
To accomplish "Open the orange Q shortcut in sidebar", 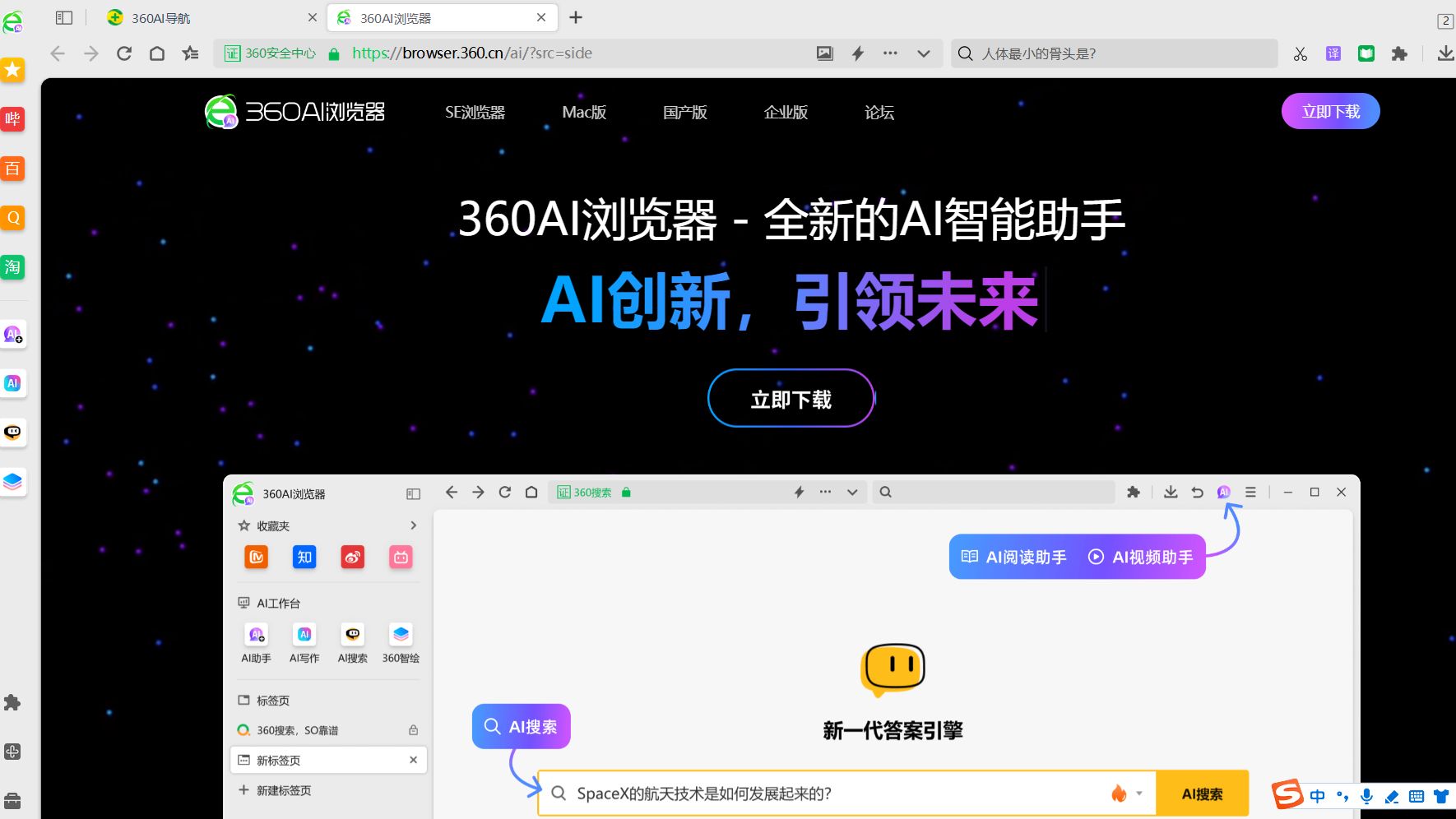I will tap(12, 218).
